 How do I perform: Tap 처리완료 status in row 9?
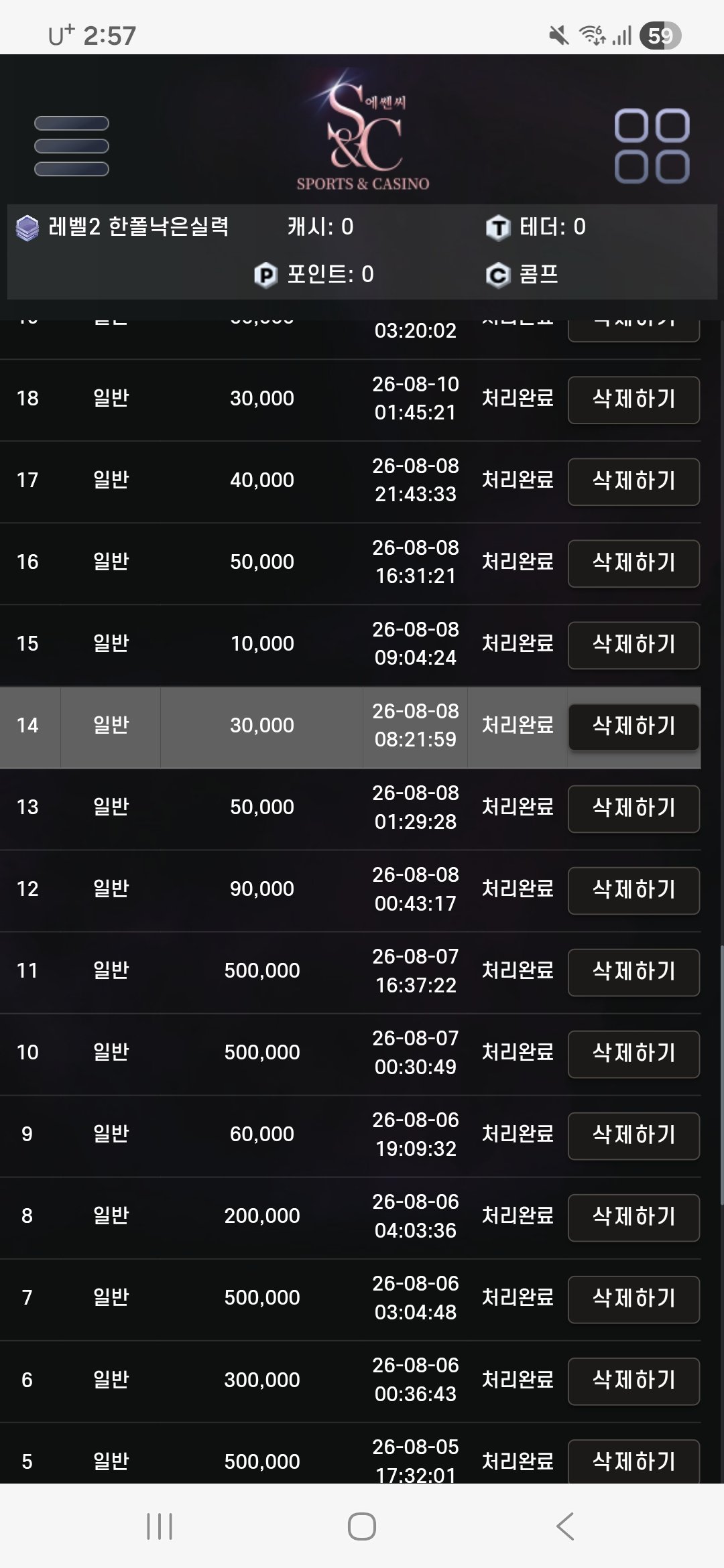click(518, 1134)
